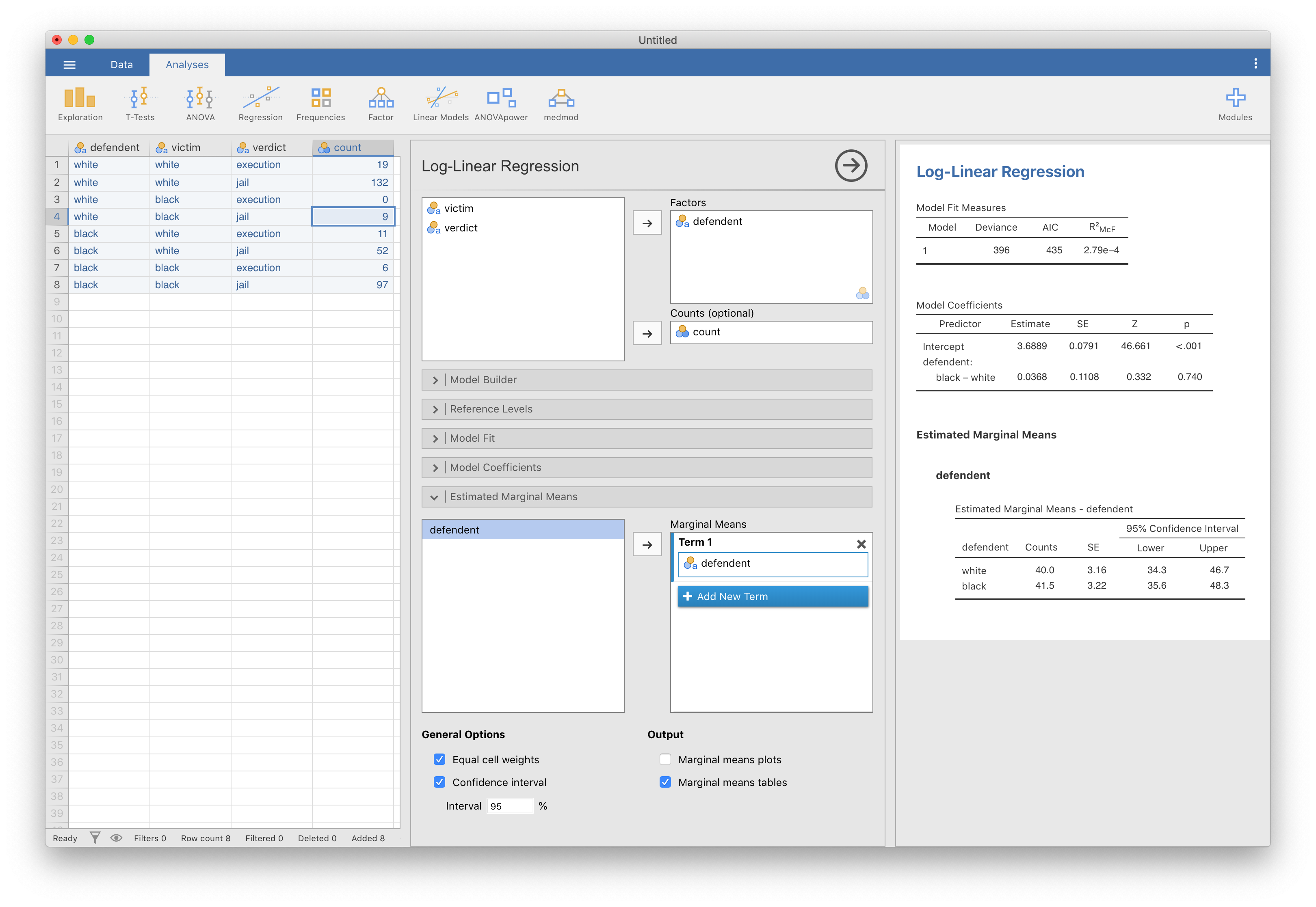
Task: Select defendent in the Factors box
Action: pyautogui.click(x=771, y=222)
